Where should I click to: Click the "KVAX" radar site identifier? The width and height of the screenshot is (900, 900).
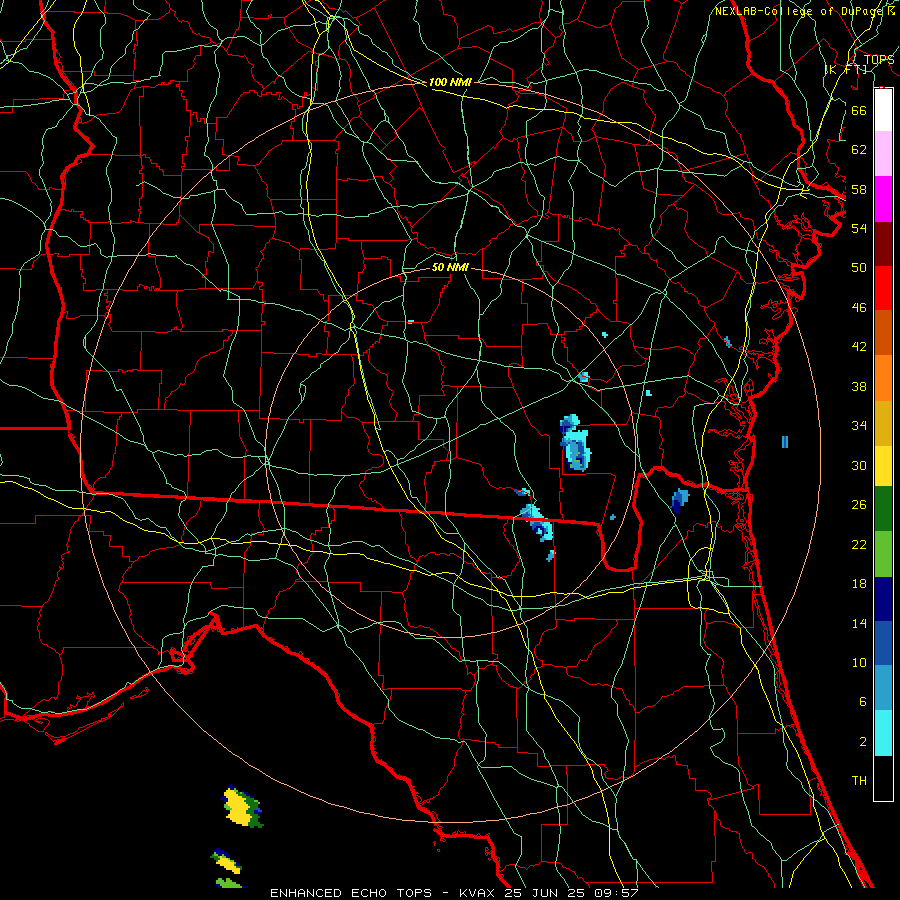pyautogui.click(x=478, y=893)
